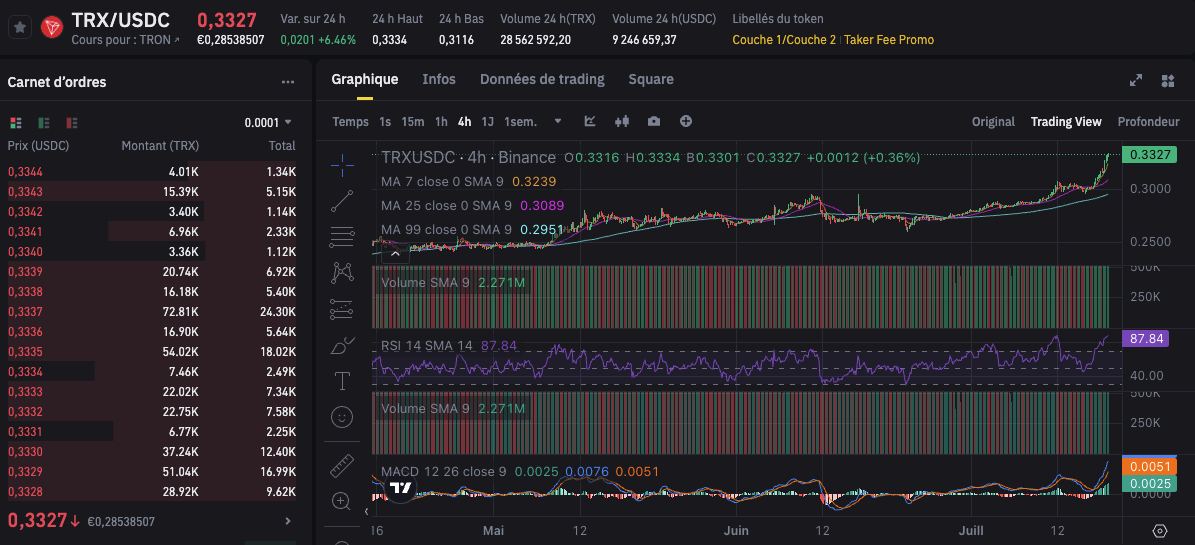Select the zoom in magnifier tool
Image resolution: width=1195 pixels, height=545 pixels.
341,501
